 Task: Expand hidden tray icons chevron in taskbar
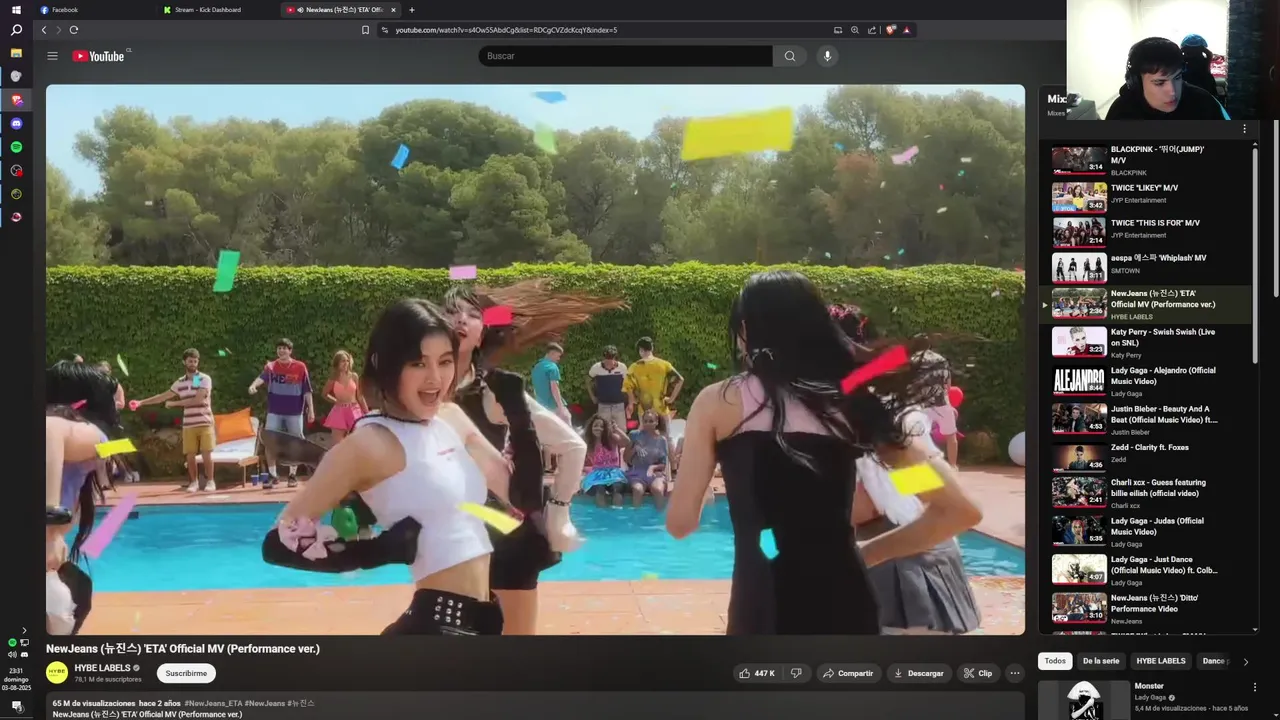[24, 631]
